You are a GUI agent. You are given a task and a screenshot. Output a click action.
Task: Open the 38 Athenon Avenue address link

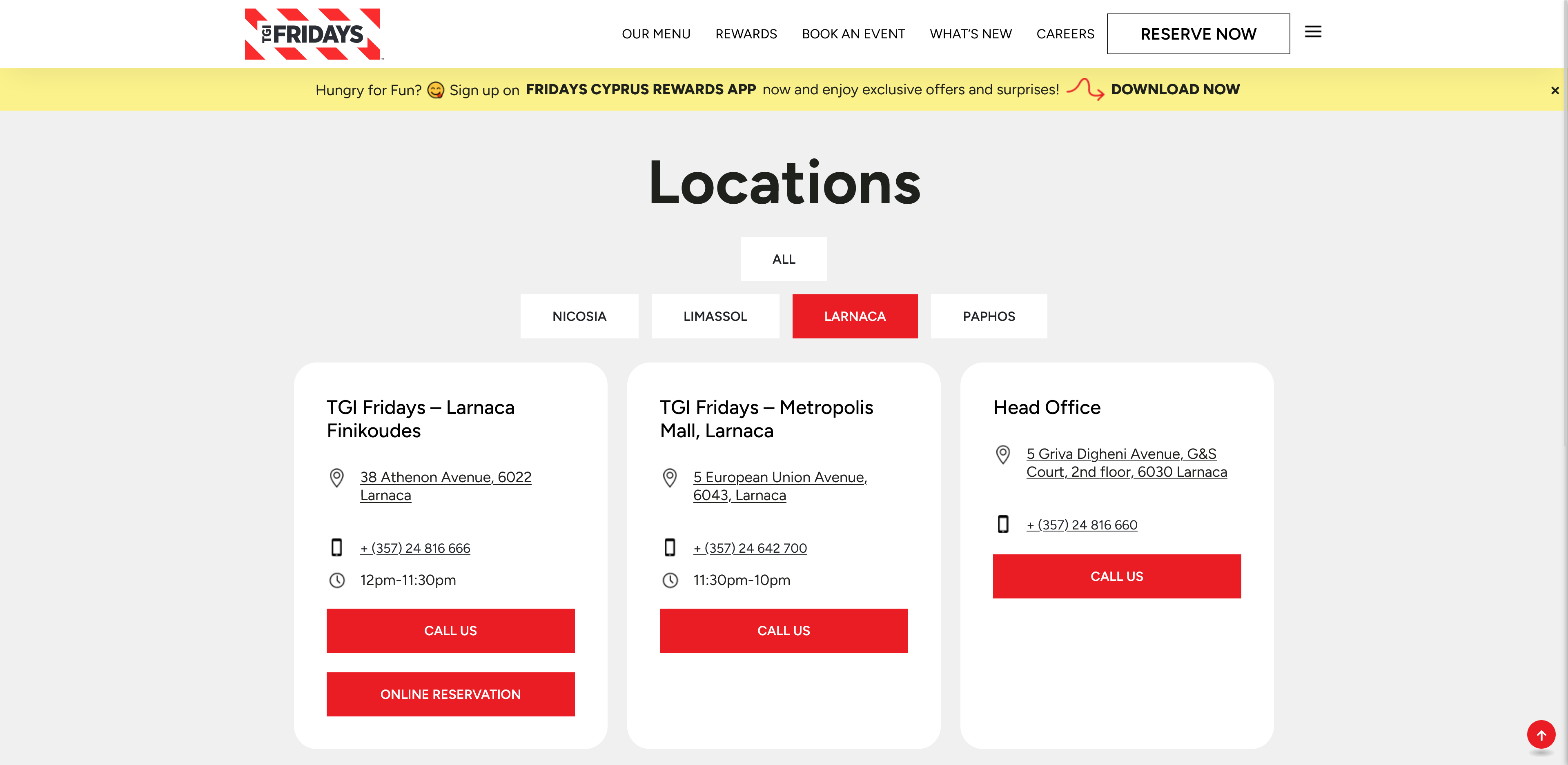[x=445, y=486]
